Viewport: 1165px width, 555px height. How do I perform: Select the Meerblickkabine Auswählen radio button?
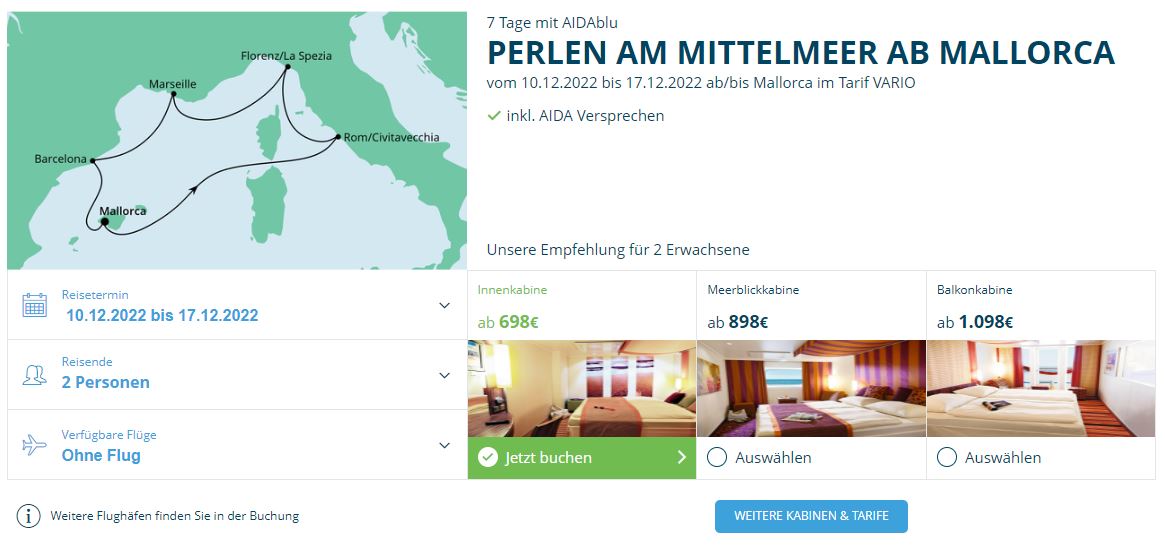pos(716,458)
